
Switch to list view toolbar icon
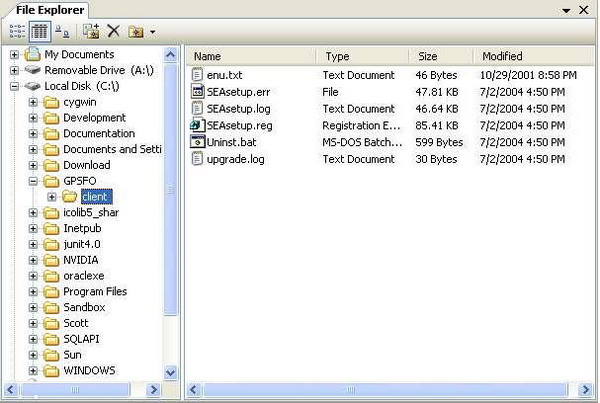[x=17, y=31]
